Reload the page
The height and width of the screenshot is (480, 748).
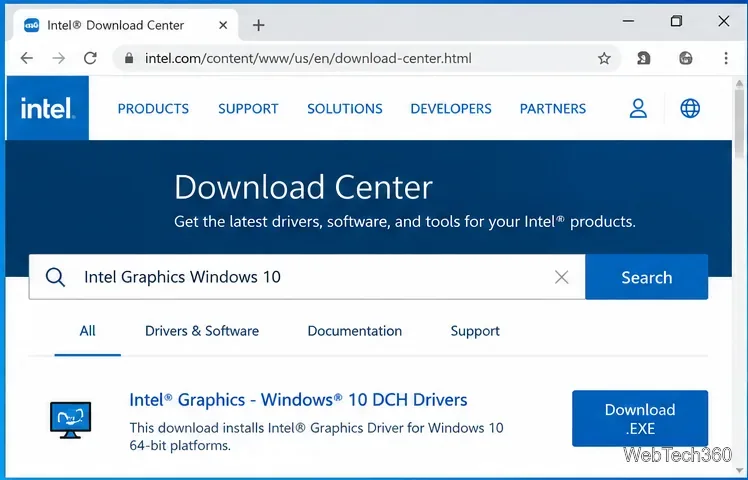pos(90,58)
